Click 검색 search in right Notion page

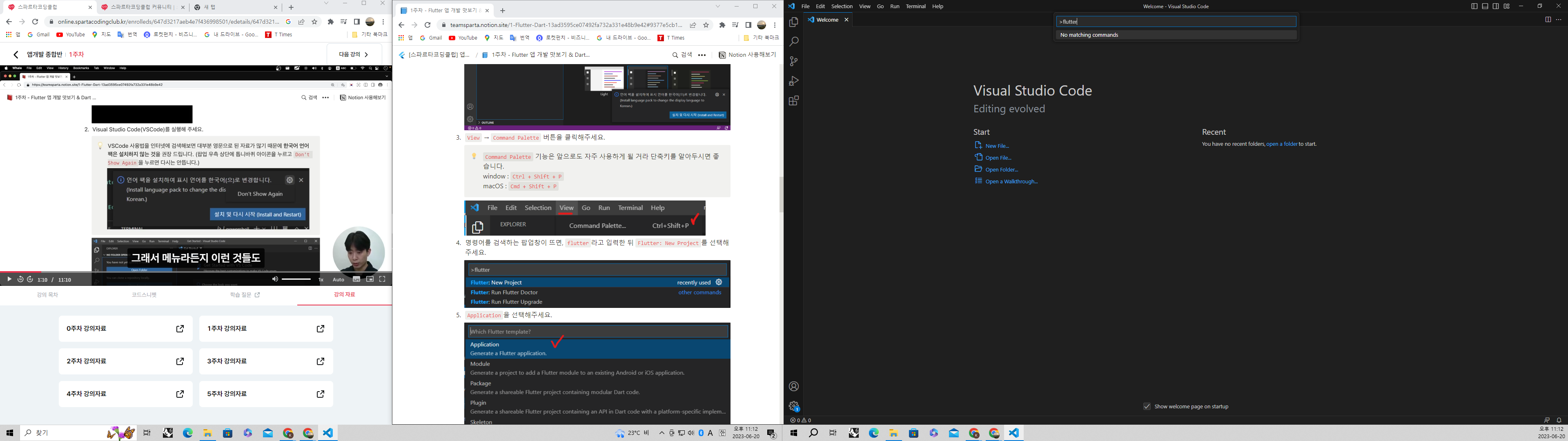[682, 55]
